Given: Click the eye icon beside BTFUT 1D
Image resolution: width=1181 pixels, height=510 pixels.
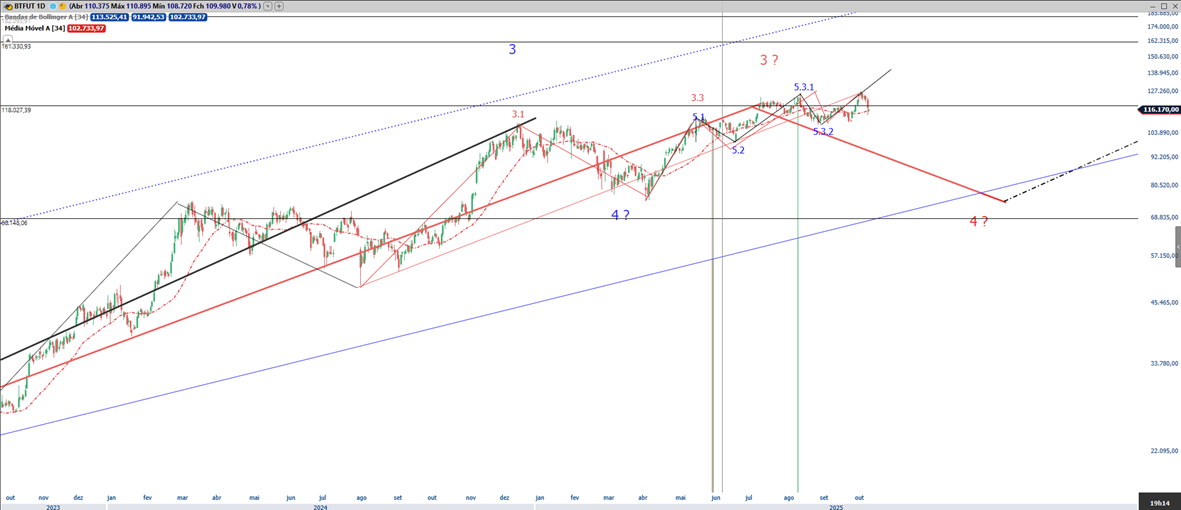Looking at the screenshot, I should [9, 6].
